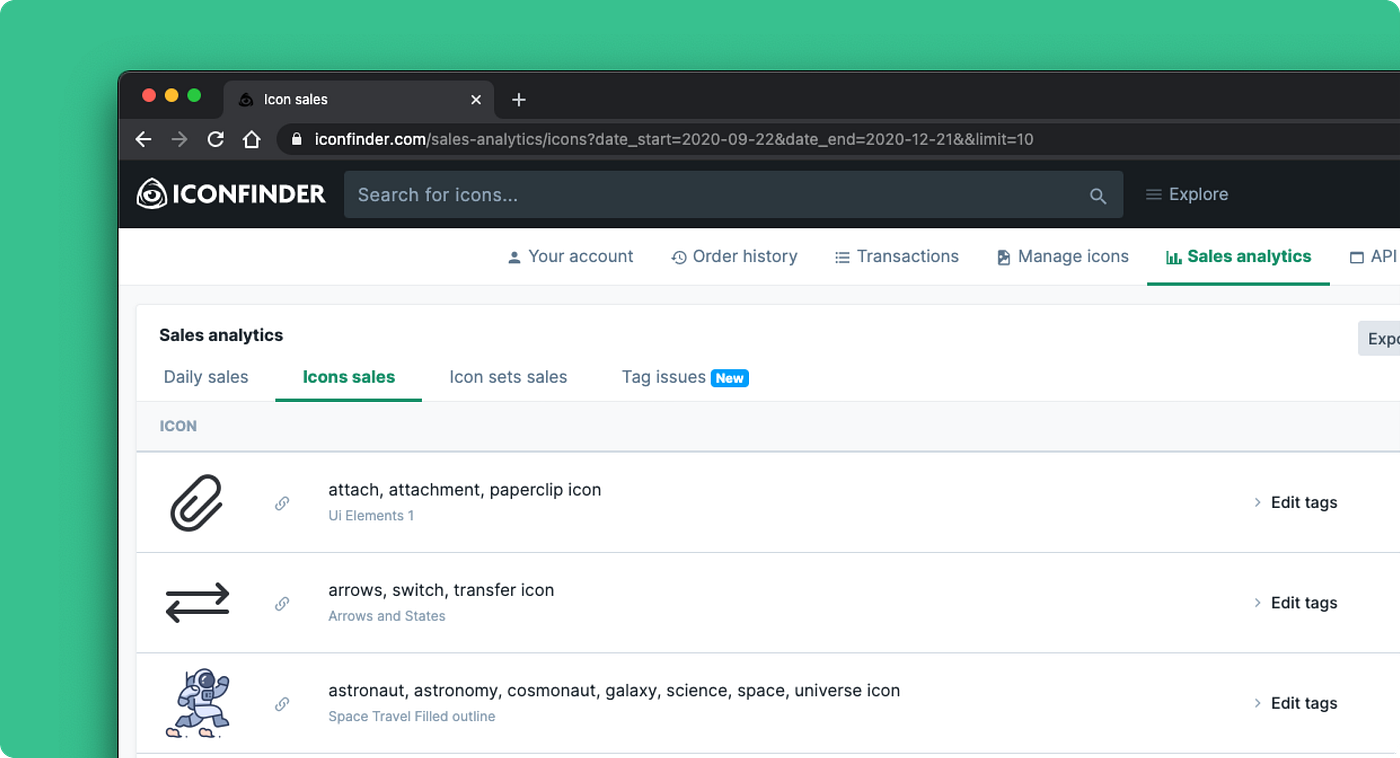Open the API menu item
The image size is (1400, 758).
[1373, 256]
